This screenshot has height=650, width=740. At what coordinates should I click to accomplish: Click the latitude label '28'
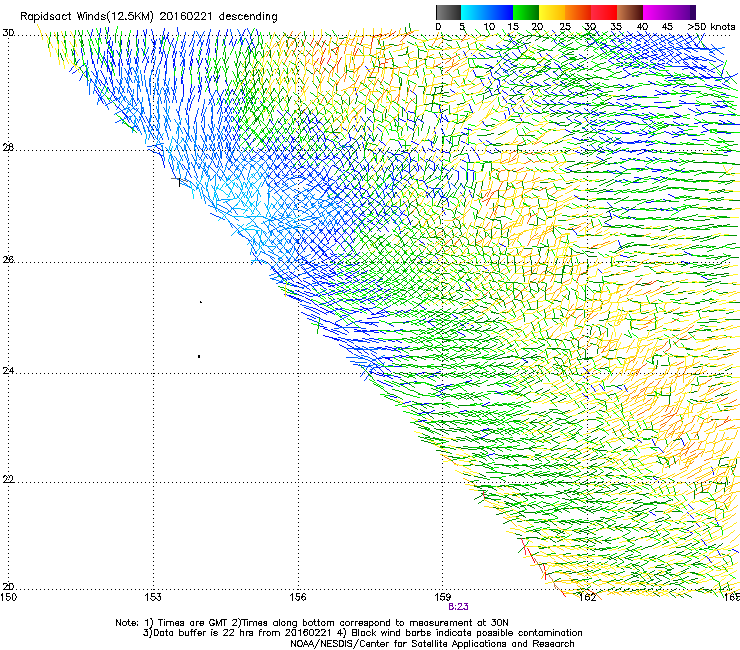8,148
